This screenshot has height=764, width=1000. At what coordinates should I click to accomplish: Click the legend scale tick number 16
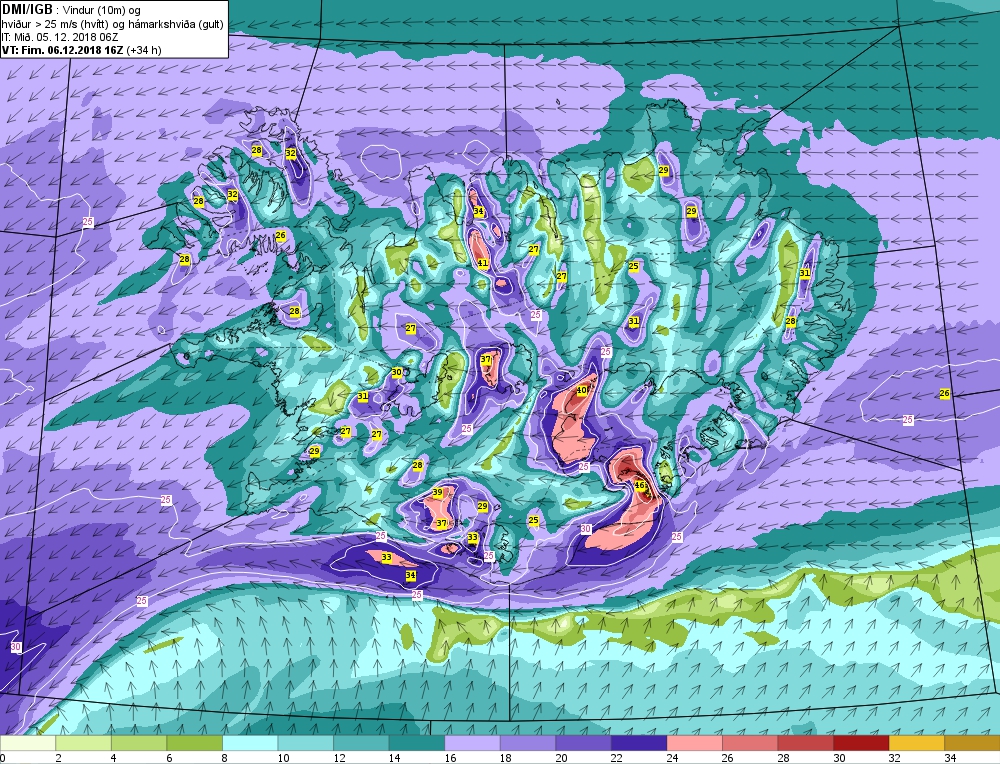click(450, 758)
